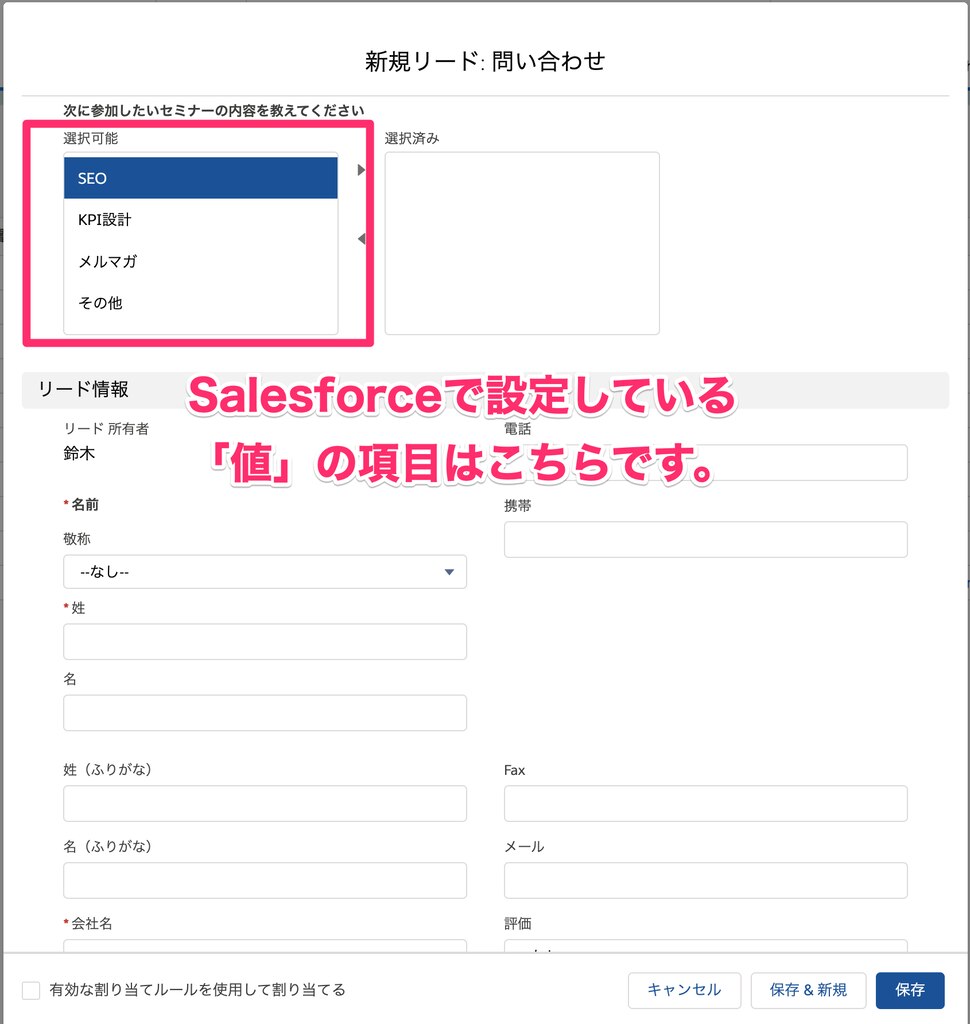
Task: Click the 携帯 input field
Action: coord(705,539)
